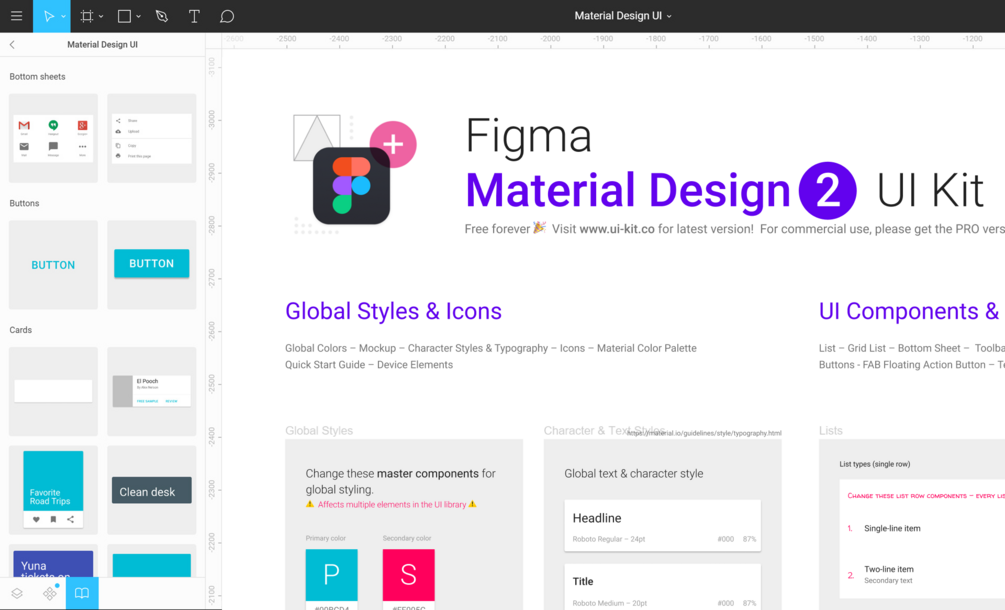
Task: Click the 'Global text & character style' text
Action: pos(634,474)
